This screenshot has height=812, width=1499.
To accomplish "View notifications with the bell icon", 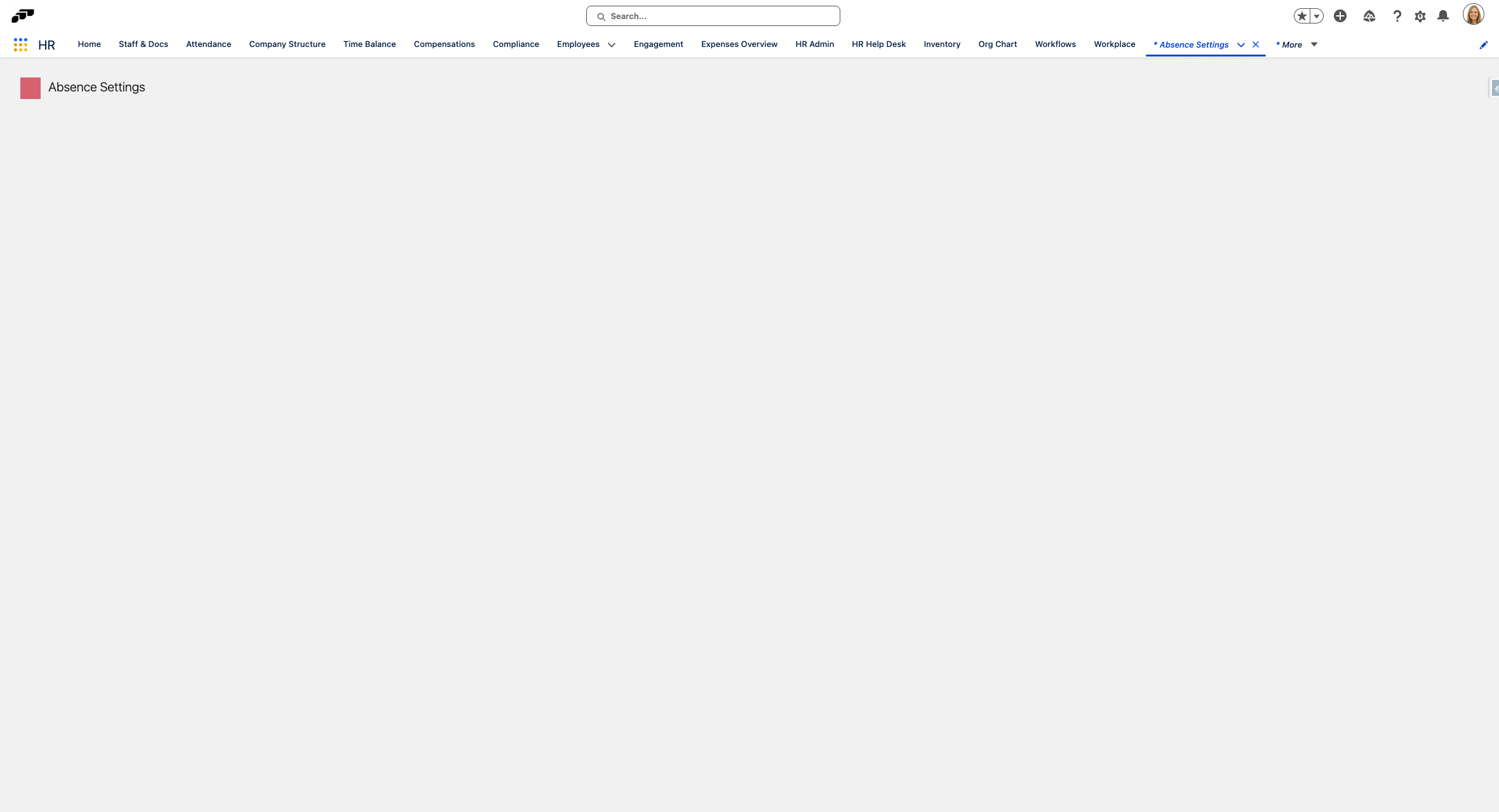I will pyautogui.click(x=1442, y=15).
